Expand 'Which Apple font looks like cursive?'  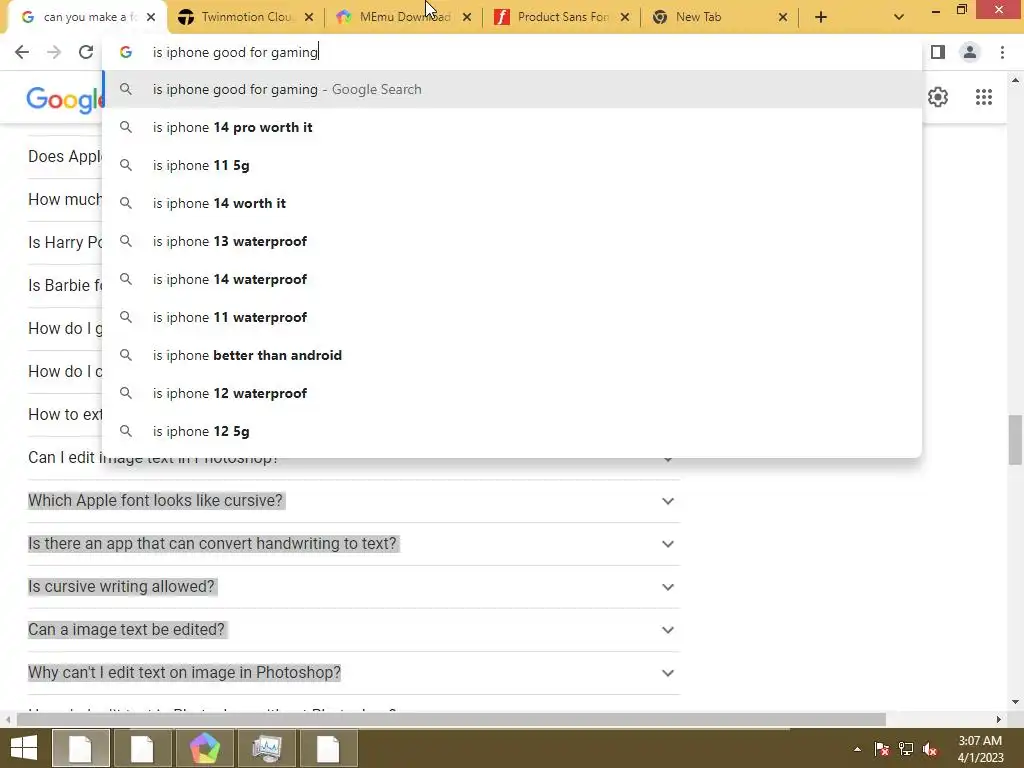[x=353, y=501]
